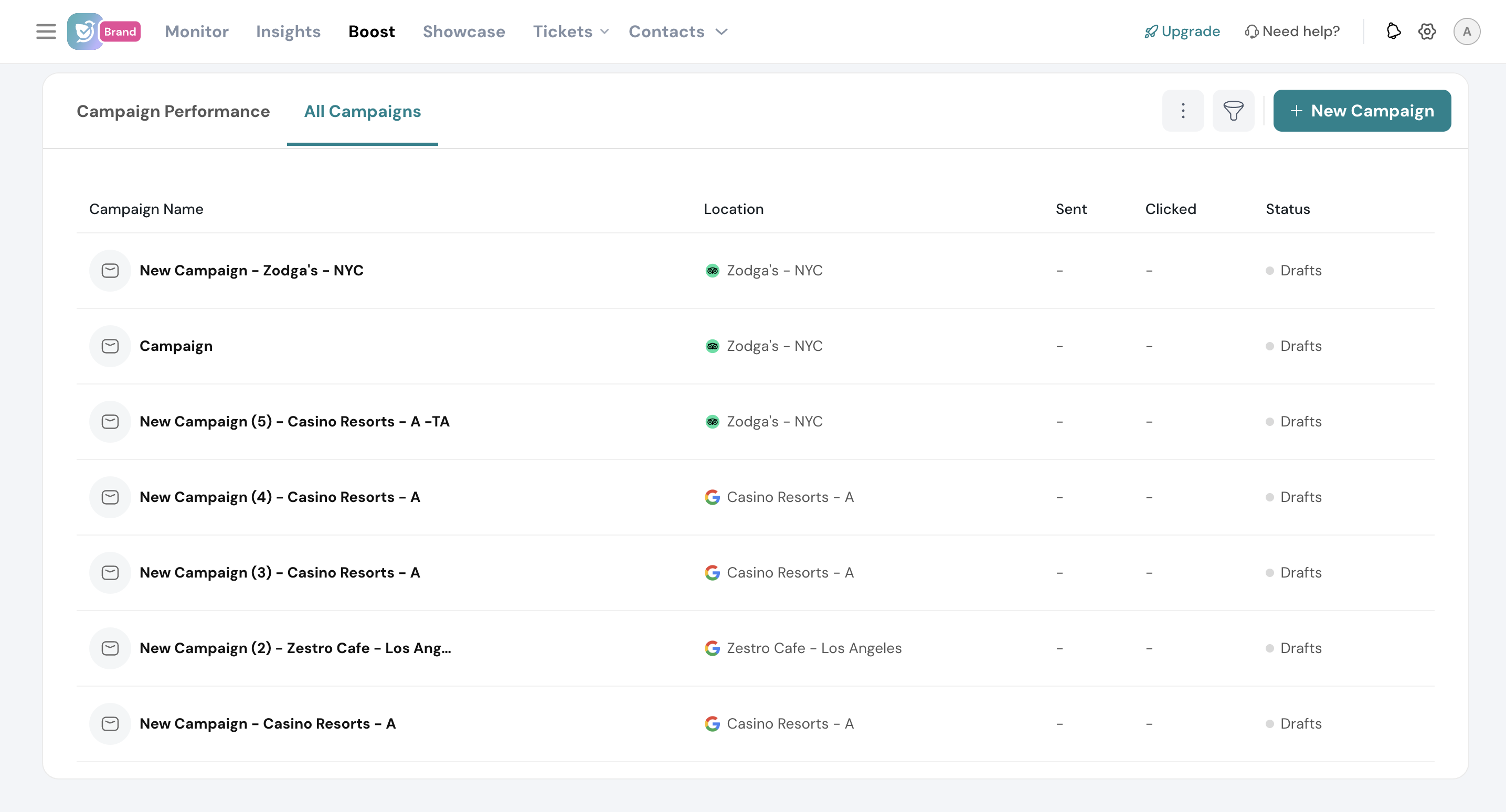
Task: Click the Upgrade link
Action: (x=1182, y=31)
